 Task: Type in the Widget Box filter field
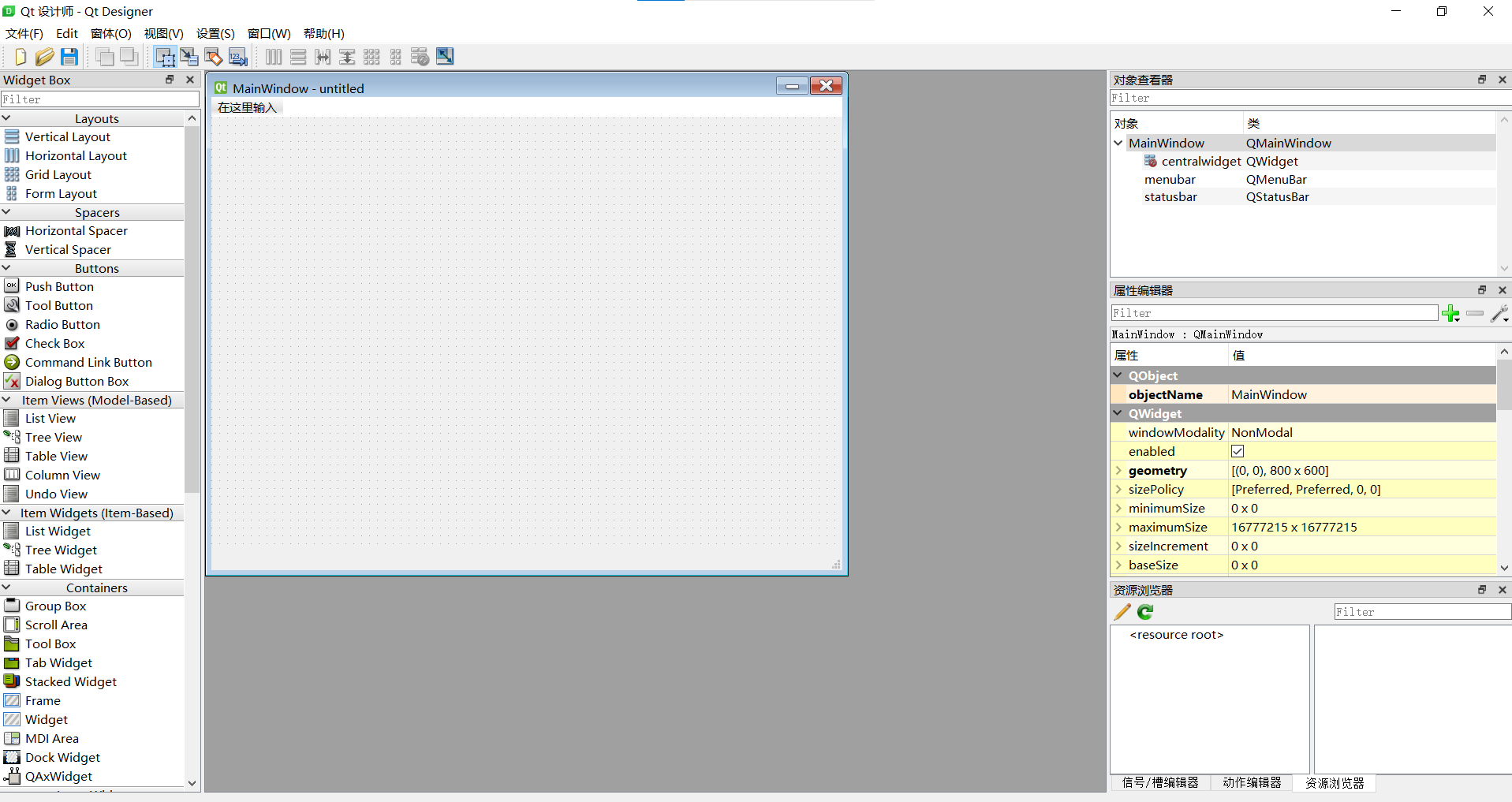point(100,99)
